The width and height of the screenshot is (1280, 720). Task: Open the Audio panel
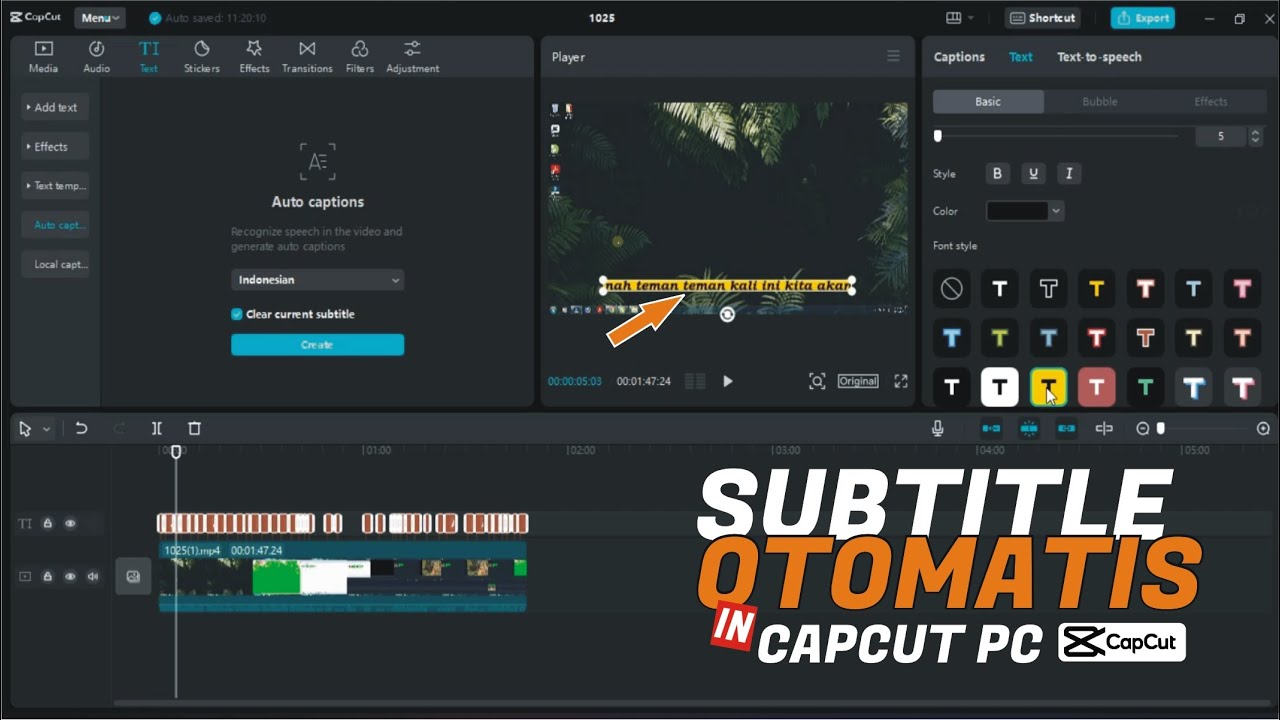(96, 57)
